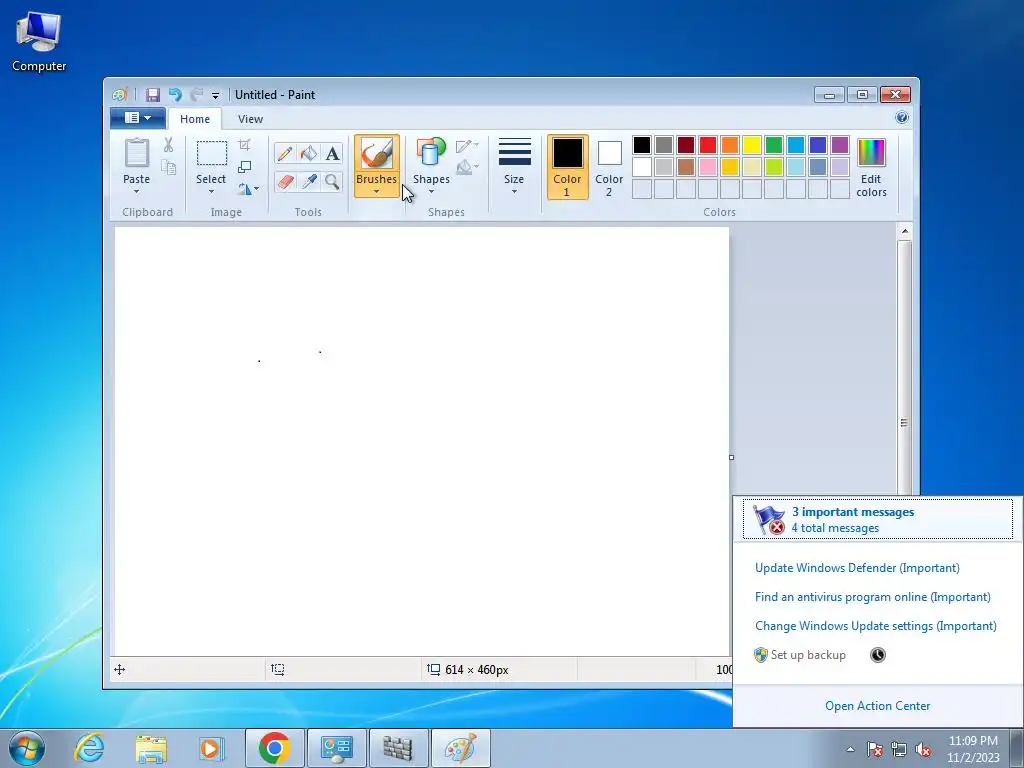Open Google Chrome from the taskbar
The height and width of the screenshot is (768, 1024).
point(274,748)
